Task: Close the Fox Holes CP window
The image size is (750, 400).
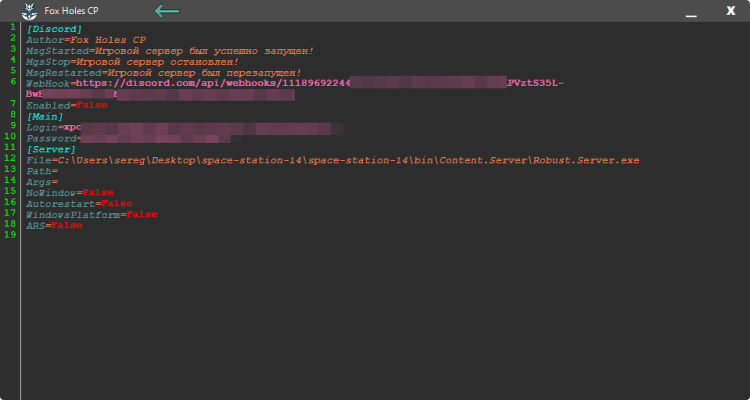Action: (x=730, y=11)
